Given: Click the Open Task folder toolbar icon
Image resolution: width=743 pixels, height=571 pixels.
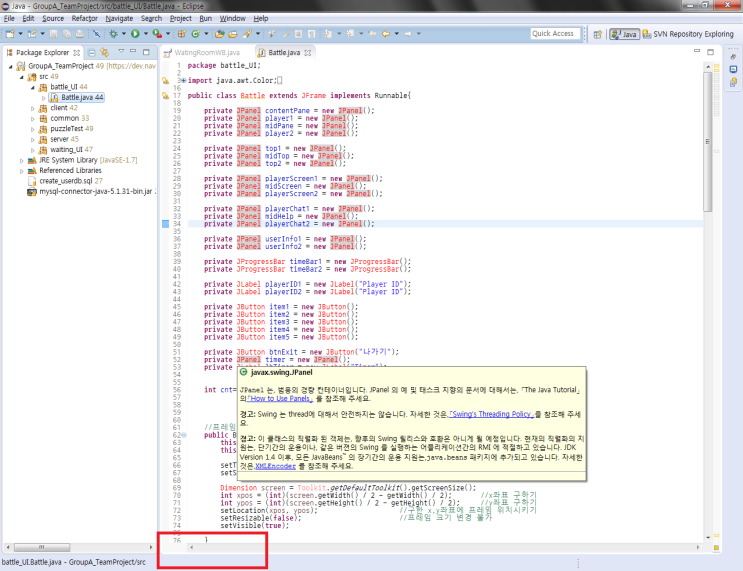Looking at the screenshot, I should pos(233,34).
